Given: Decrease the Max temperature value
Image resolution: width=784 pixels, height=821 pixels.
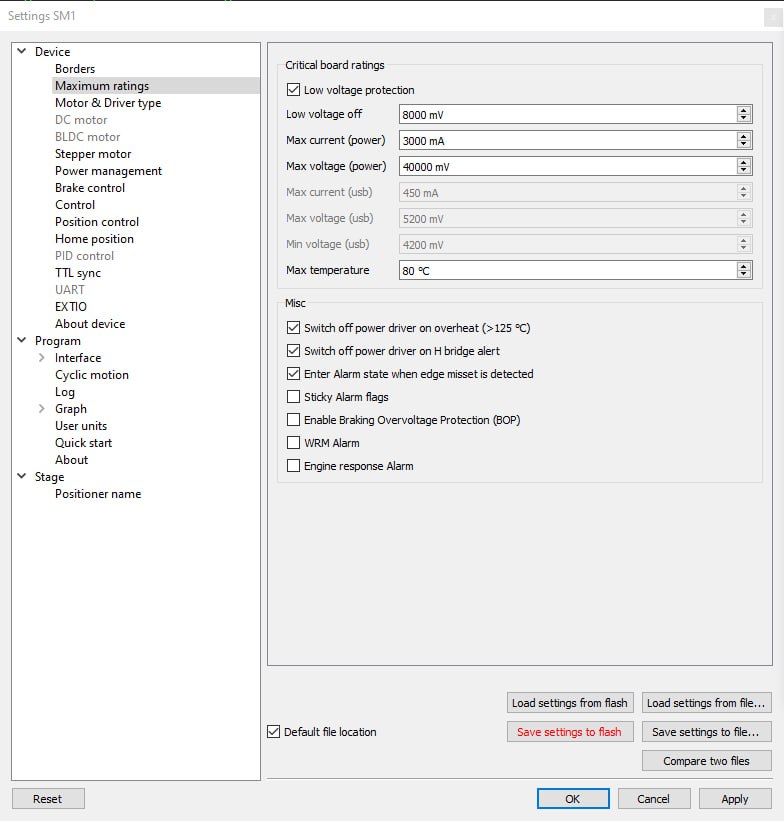Looking at the screenshot, I should (743, 275).
